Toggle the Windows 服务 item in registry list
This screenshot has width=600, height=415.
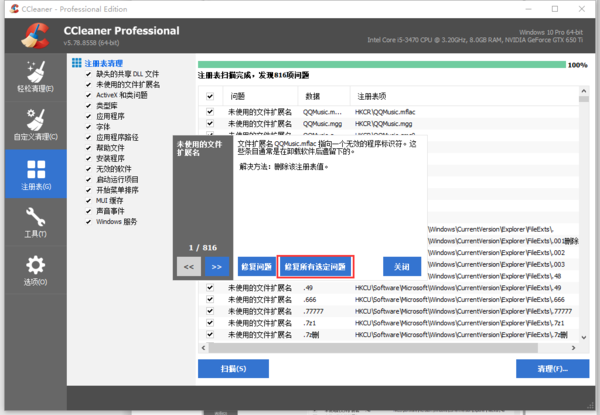pos(89,221)
